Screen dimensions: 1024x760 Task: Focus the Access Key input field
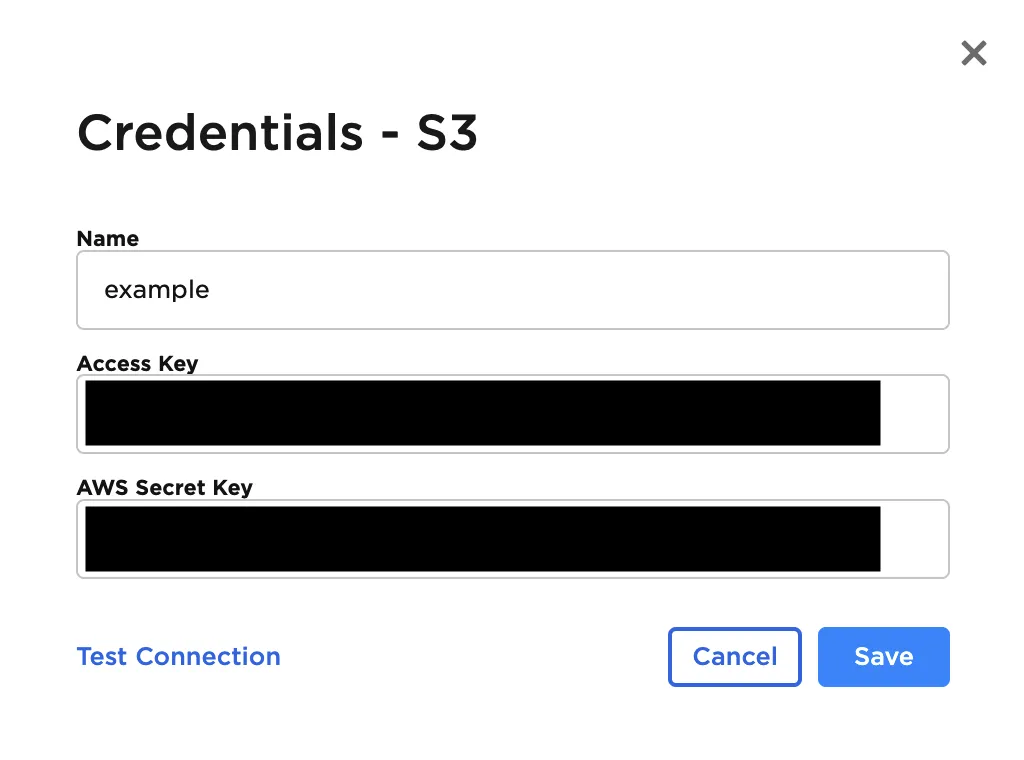pyautogui.click(x=512, y=414)
